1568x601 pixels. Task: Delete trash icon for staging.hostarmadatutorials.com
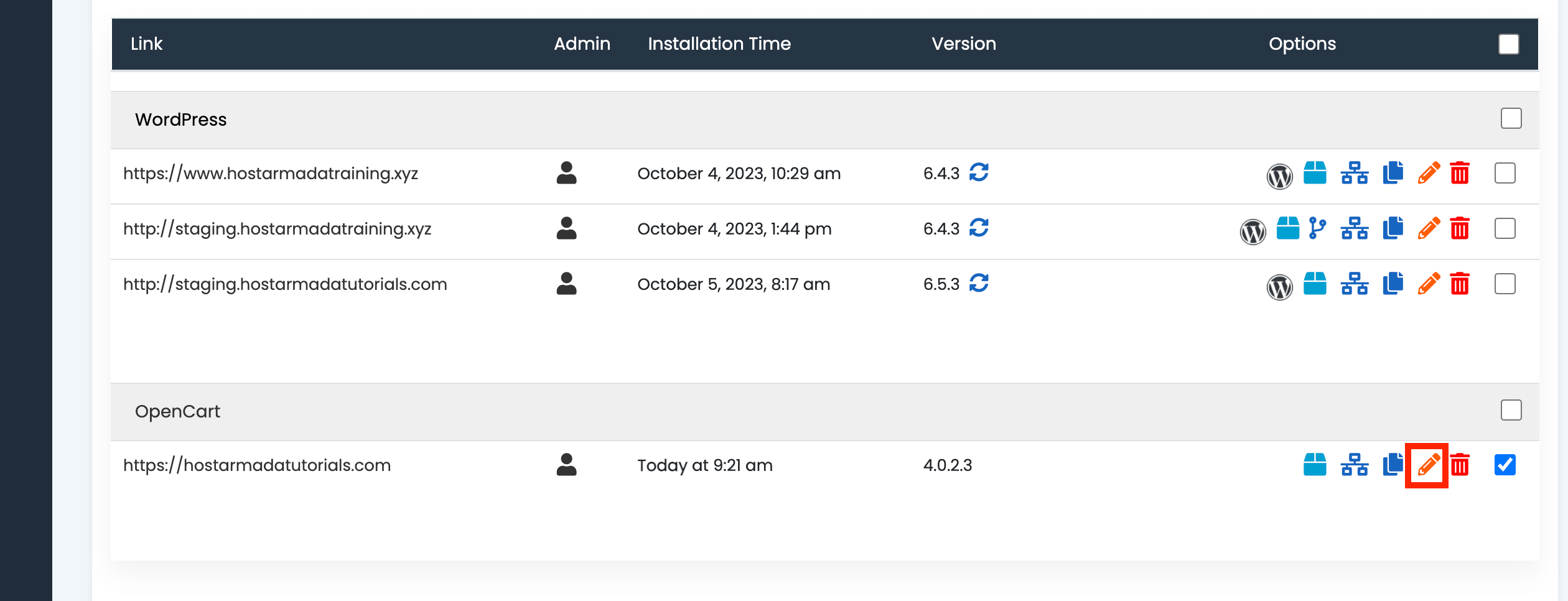tap(1460, 284)
